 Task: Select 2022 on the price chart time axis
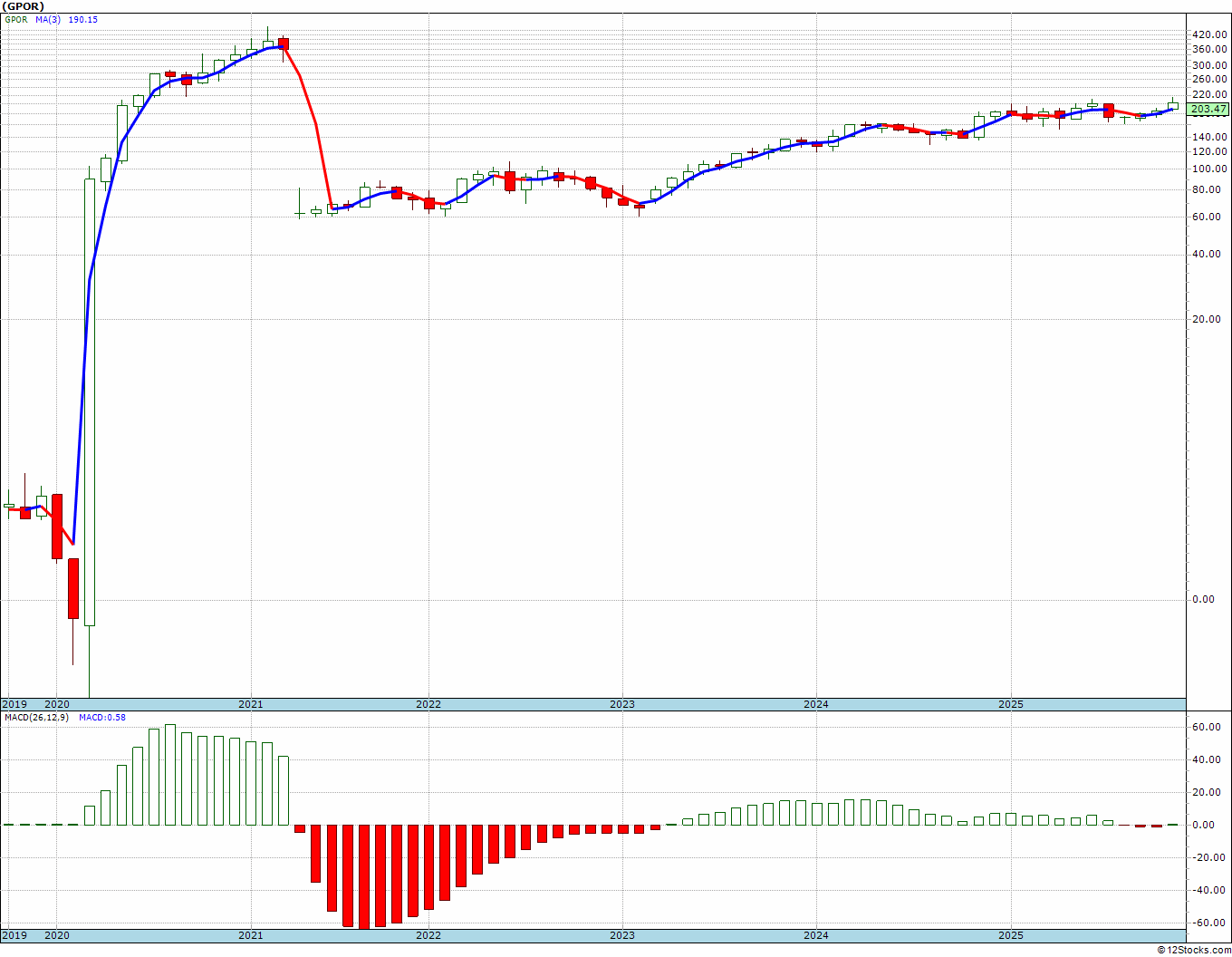coord(428,704)
